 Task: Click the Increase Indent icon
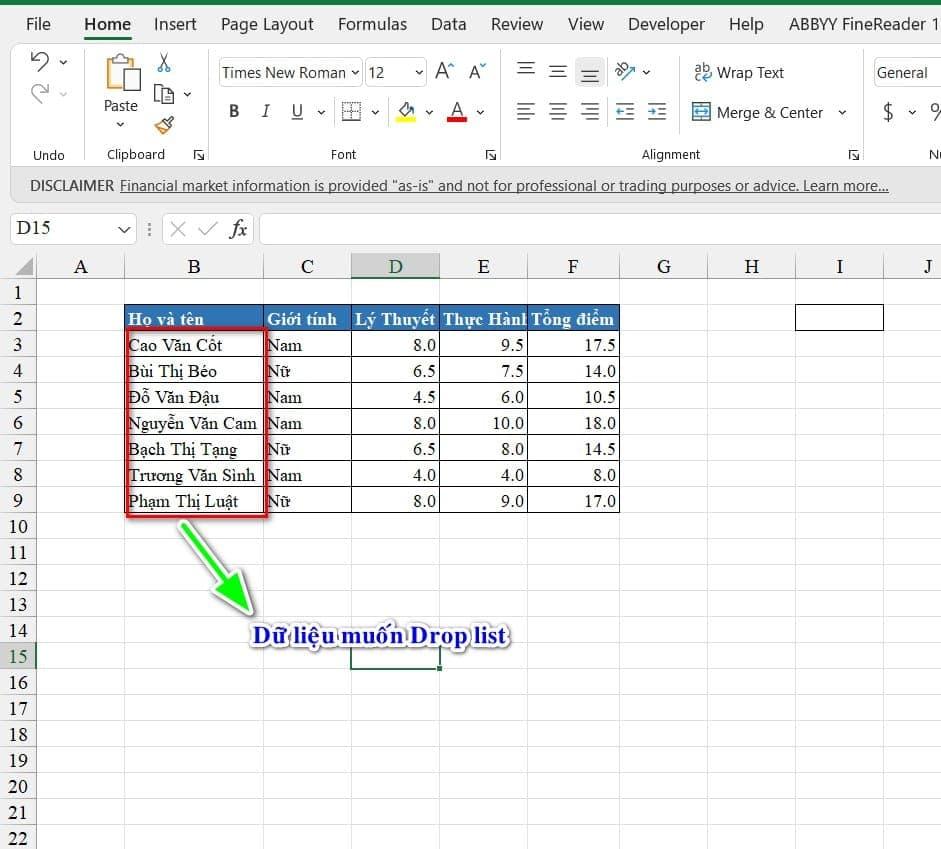pyautogui.click(x=657, y=112)
